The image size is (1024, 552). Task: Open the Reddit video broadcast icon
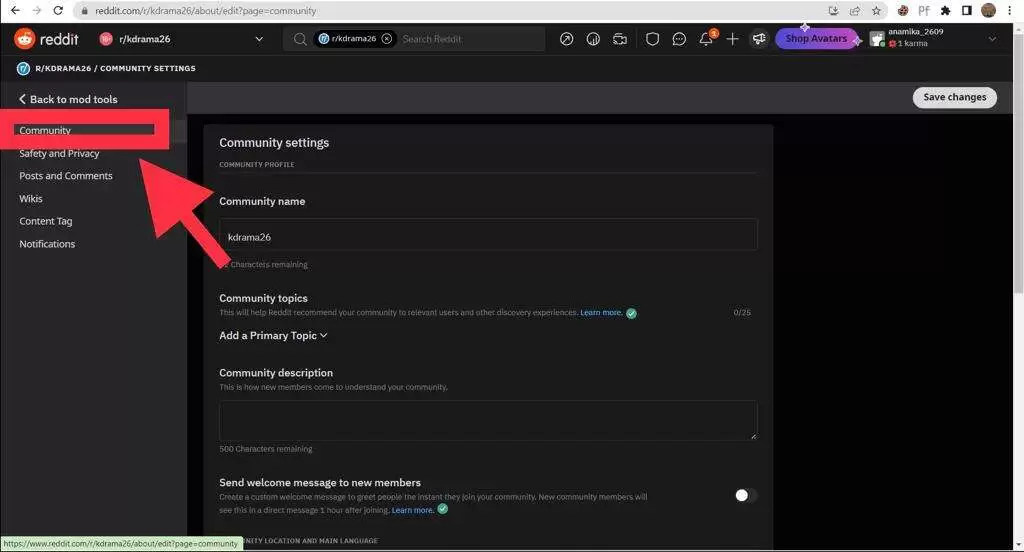pos(620,39)
